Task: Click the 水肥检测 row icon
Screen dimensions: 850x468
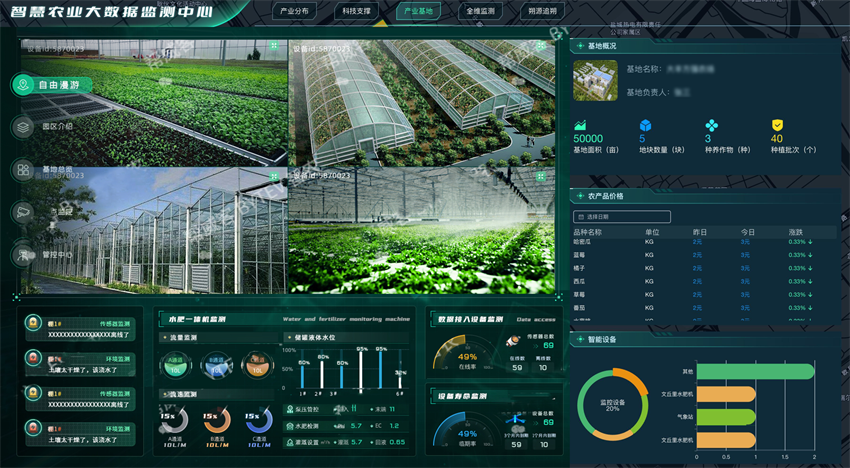Action: coord(290,426)
